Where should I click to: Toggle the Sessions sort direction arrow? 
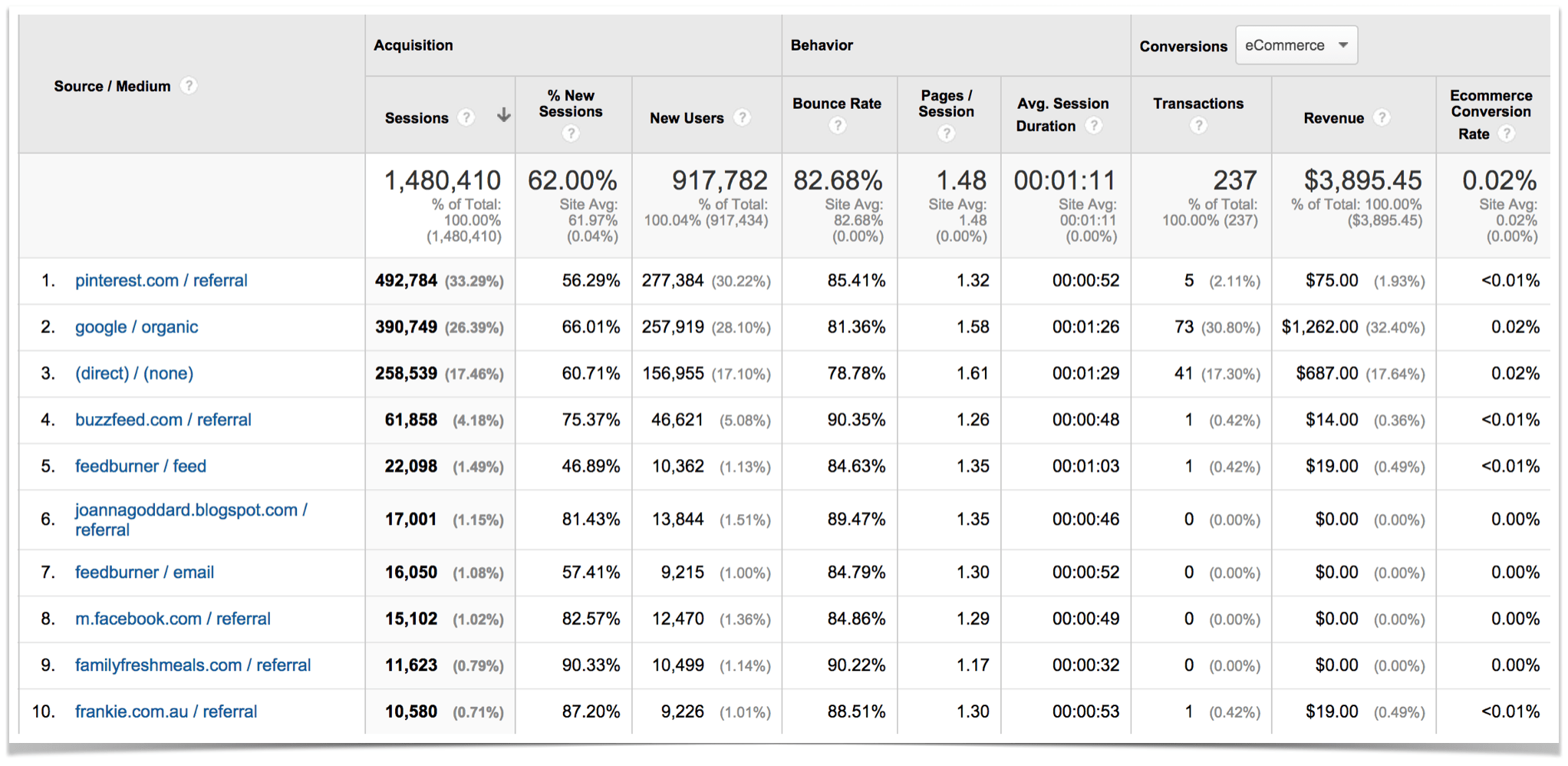click(x=502, y=117)
